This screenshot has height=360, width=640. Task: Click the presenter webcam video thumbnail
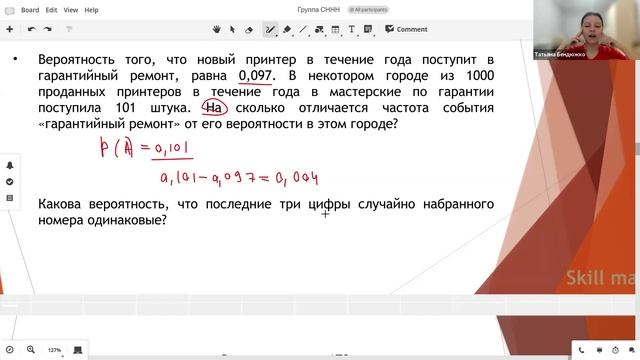coord(586,30)
